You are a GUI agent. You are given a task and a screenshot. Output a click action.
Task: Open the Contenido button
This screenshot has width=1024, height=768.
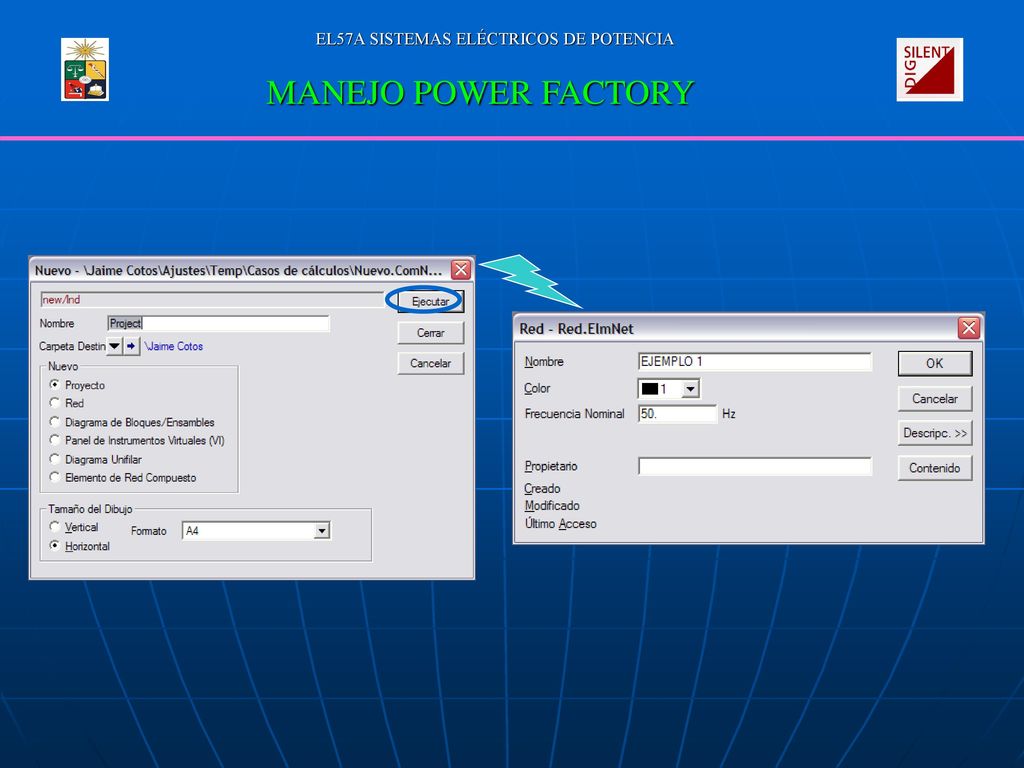(935, 468)
